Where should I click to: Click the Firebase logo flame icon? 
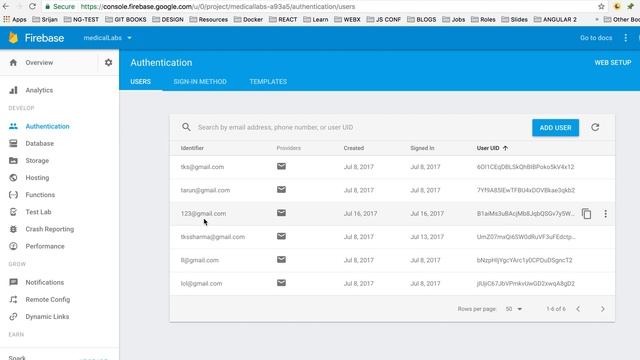pyautogui.click(x=13, y=38)
